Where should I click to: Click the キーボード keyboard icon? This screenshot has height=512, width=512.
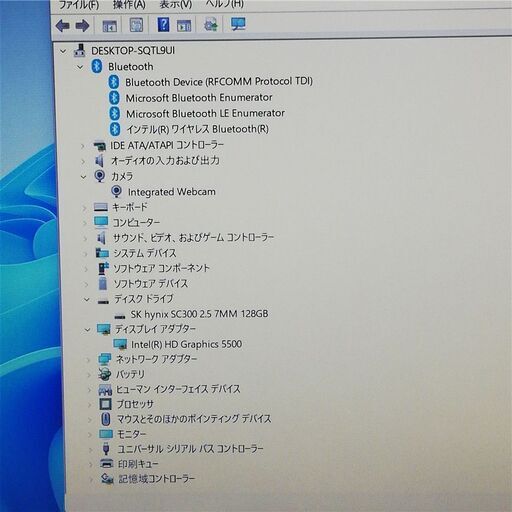click(x=101, y=207)
